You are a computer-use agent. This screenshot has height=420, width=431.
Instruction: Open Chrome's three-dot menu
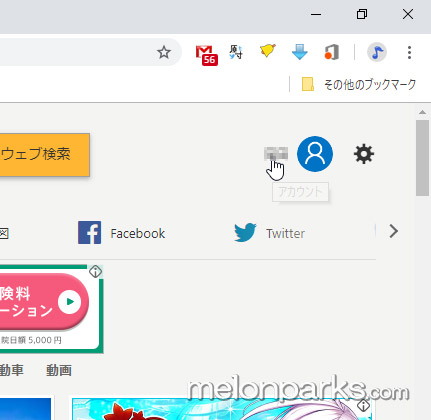(x=409, y=52)
